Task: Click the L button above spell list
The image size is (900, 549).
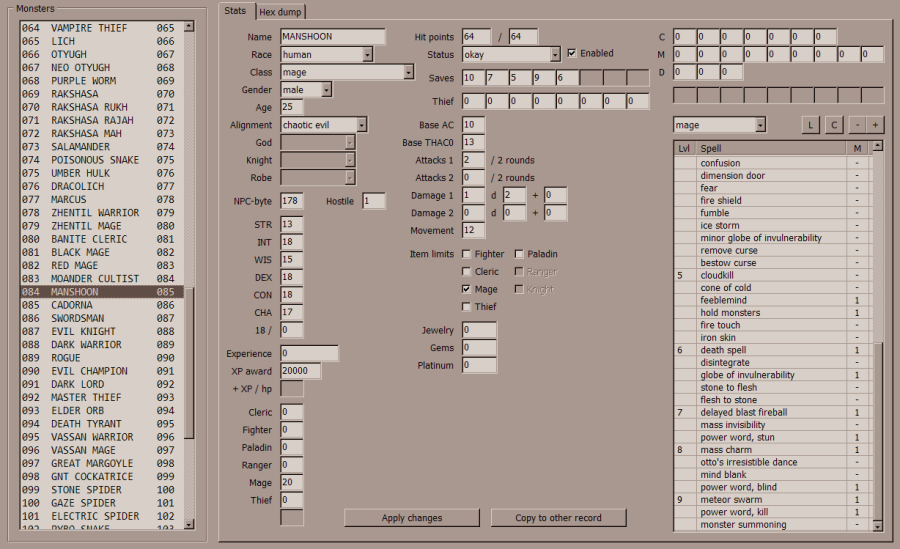Action: (811, 125)
